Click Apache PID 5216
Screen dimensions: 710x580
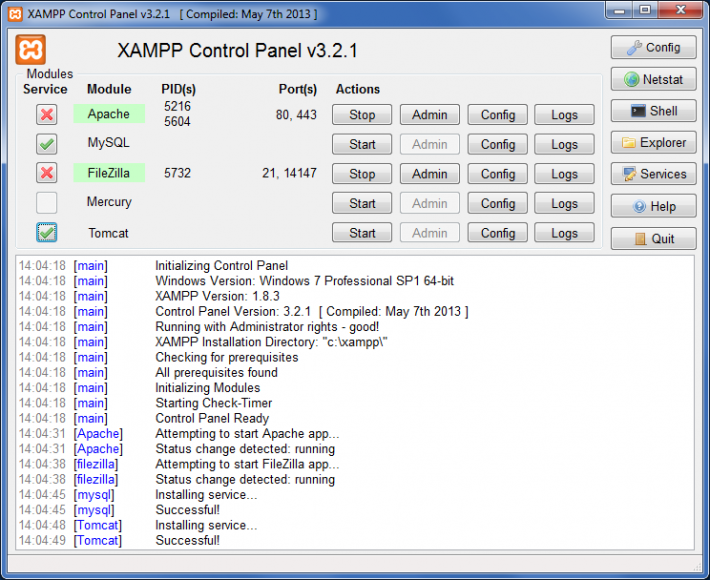coord(177,106)
